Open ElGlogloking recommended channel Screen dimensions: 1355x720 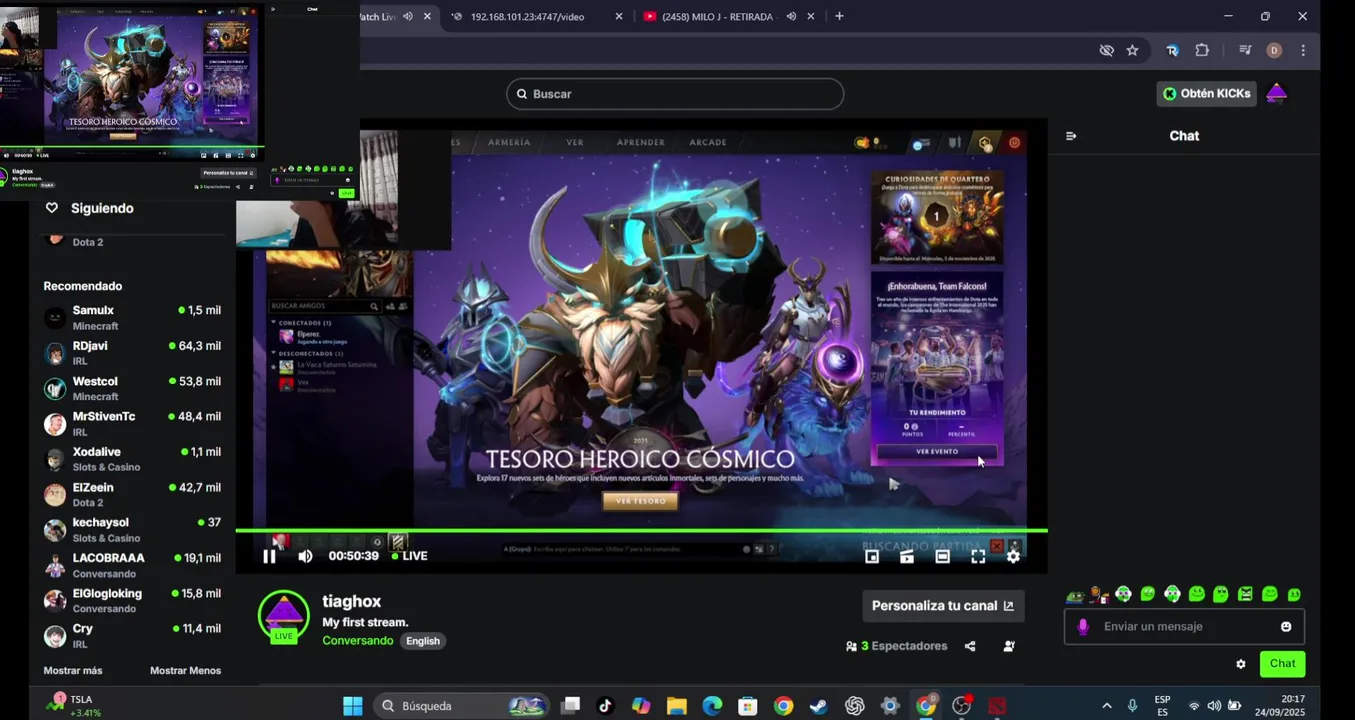[132, 600]
